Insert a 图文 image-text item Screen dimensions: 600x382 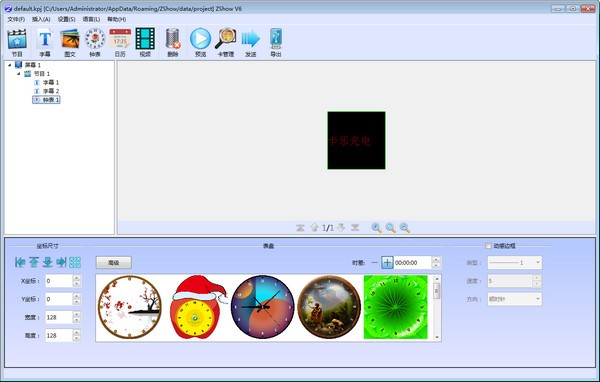click(70, 42)
